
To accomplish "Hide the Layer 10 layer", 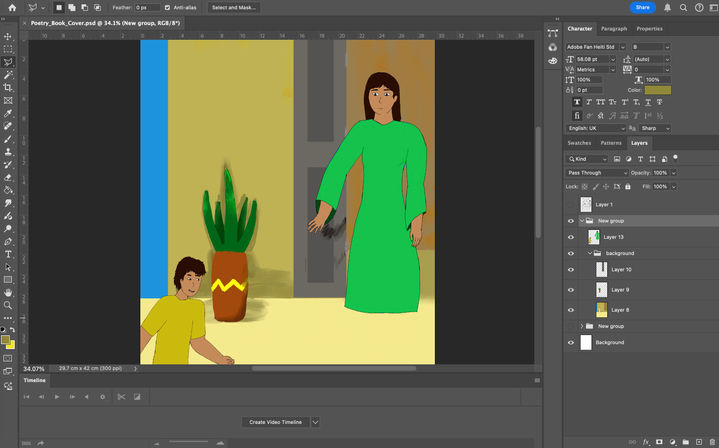I will click(571, 270).
